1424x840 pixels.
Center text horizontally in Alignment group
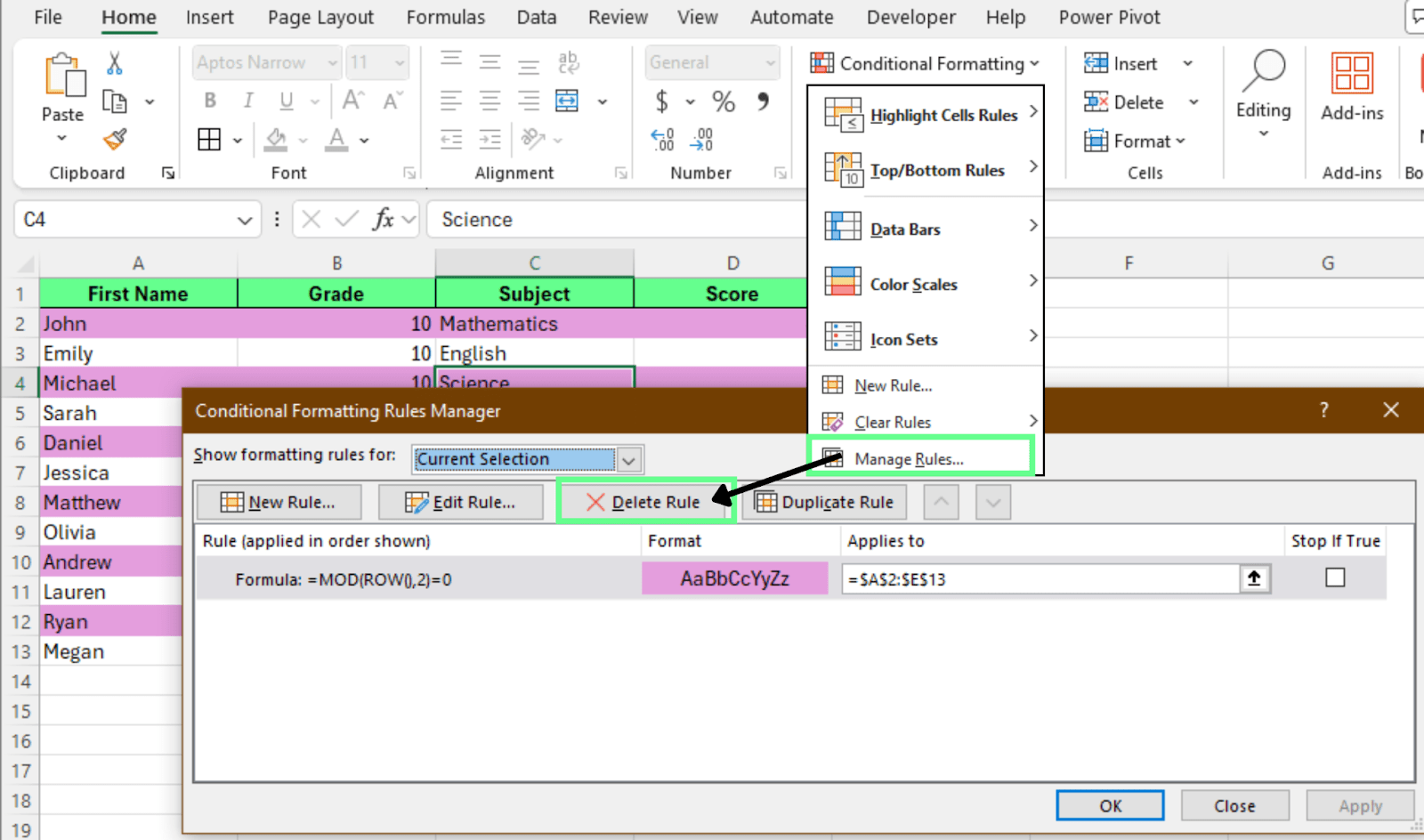coord(490,101)
